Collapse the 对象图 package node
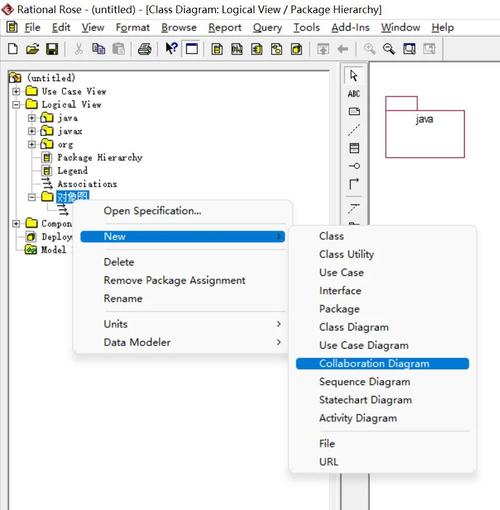500x510 pixels. (x=32, y=197)
